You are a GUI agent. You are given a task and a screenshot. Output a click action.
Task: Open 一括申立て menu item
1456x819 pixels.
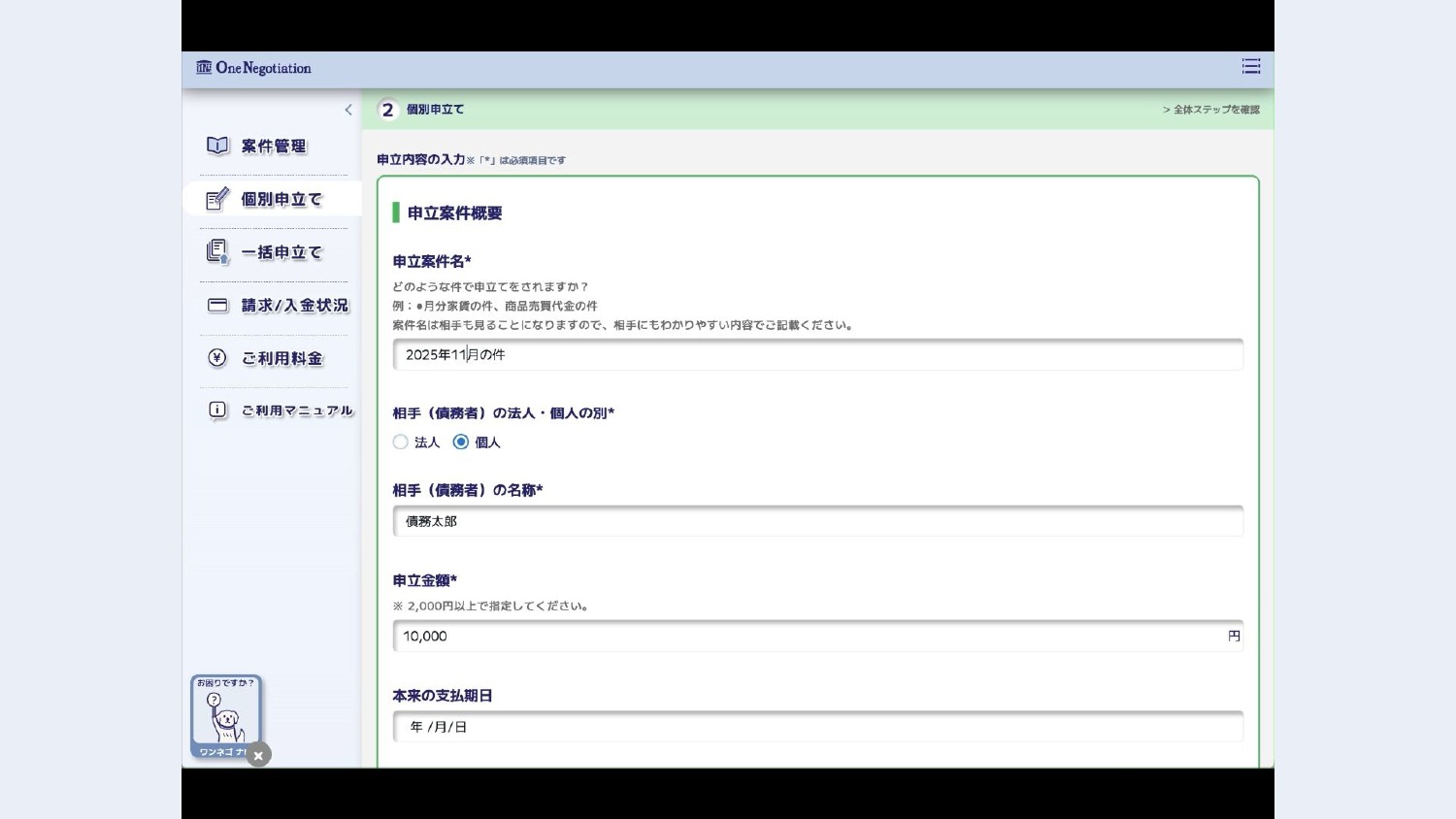[x=281, y=252]
